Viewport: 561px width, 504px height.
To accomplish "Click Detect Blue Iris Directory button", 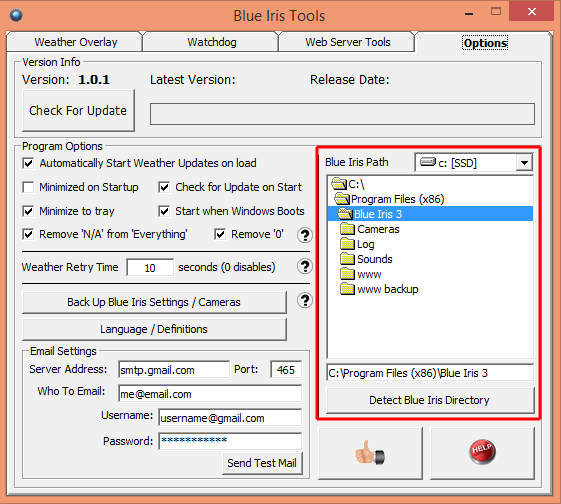I will click(430, 400).
